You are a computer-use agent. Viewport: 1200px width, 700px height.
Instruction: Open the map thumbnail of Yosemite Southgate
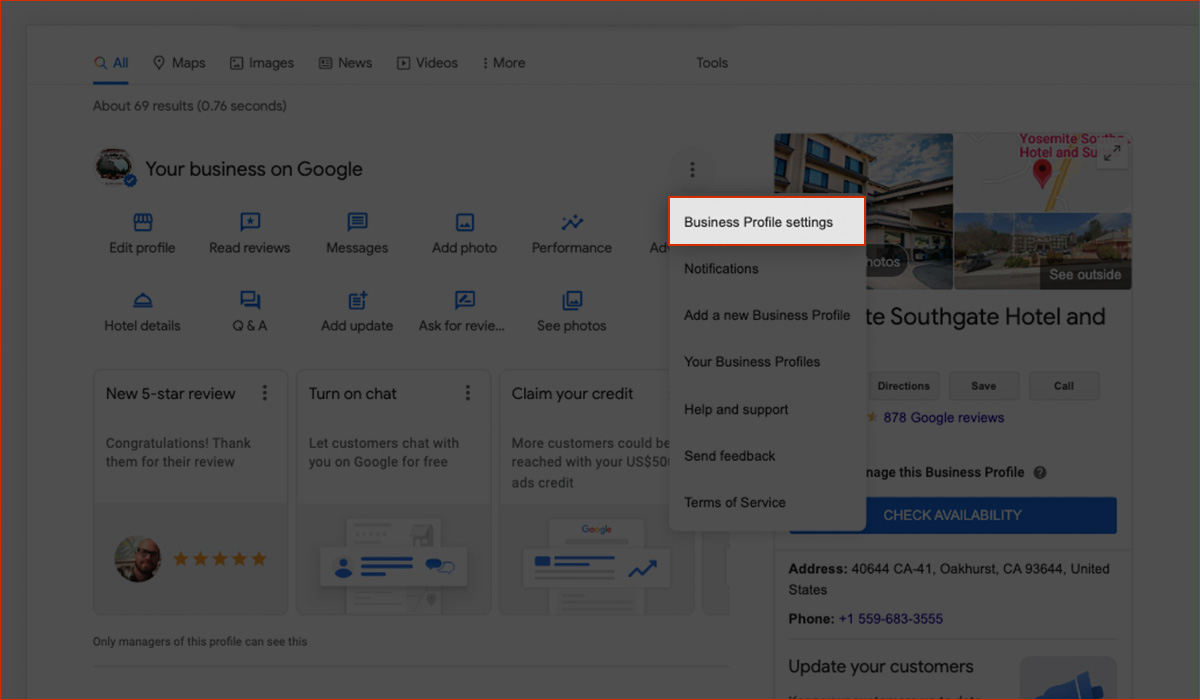(1043, 172)
